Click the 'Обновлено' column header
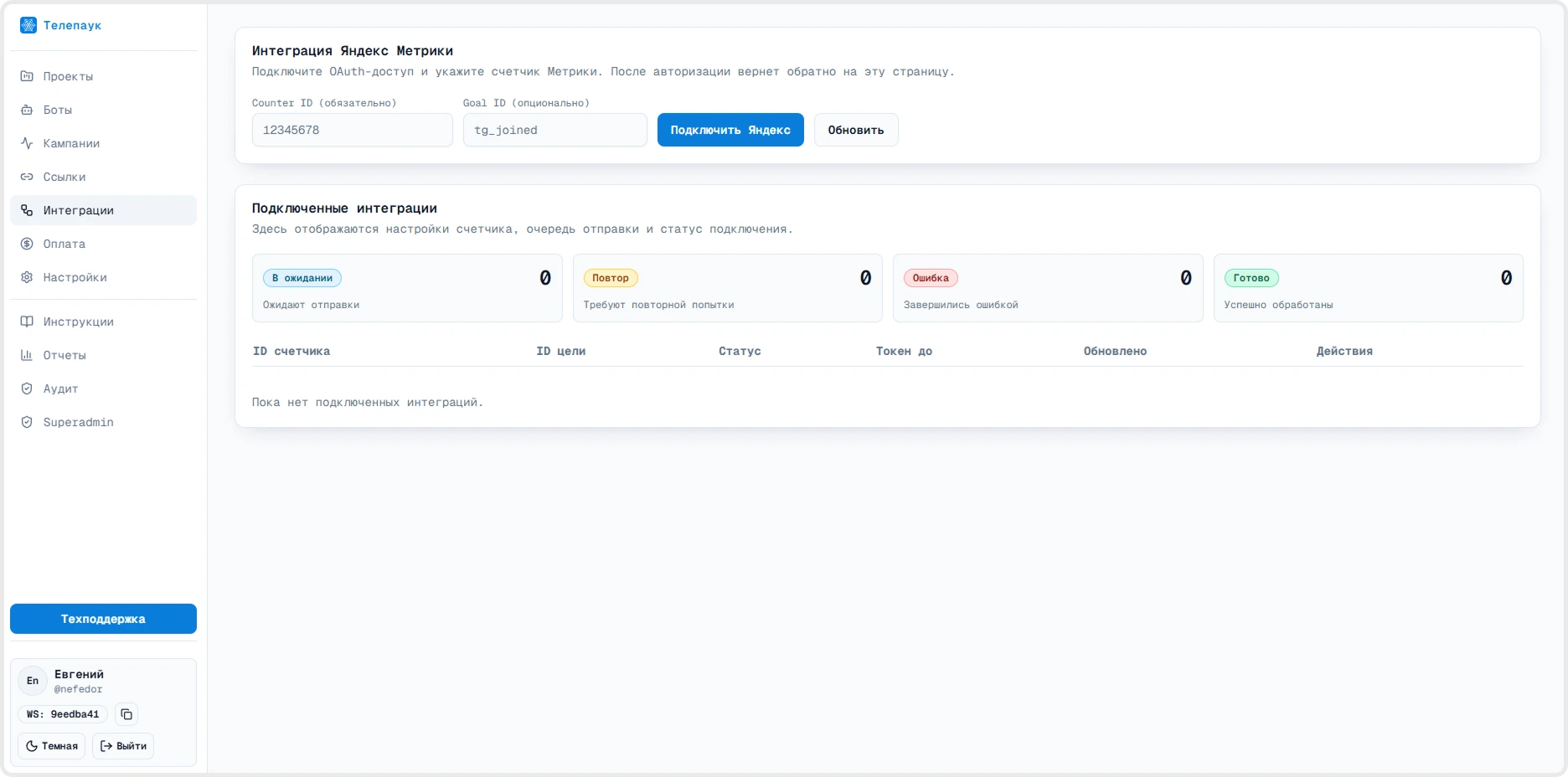This screenshot has height=777, width=1568. point(1116,351)
